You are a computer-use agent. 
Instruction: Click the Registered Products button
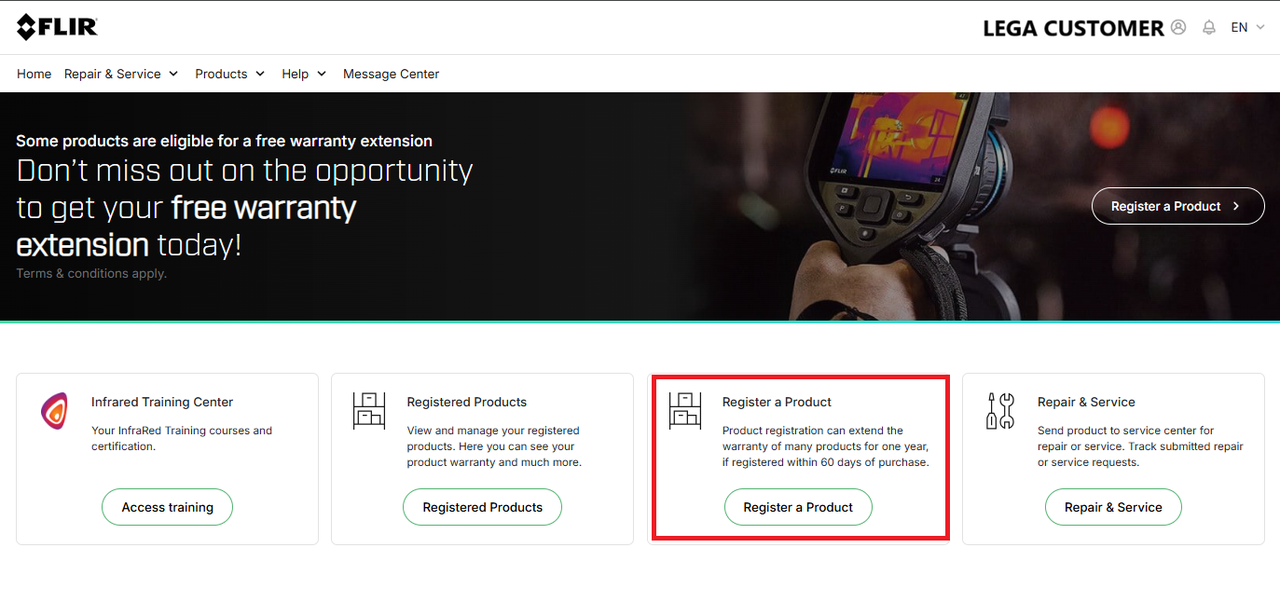(482, 507)
